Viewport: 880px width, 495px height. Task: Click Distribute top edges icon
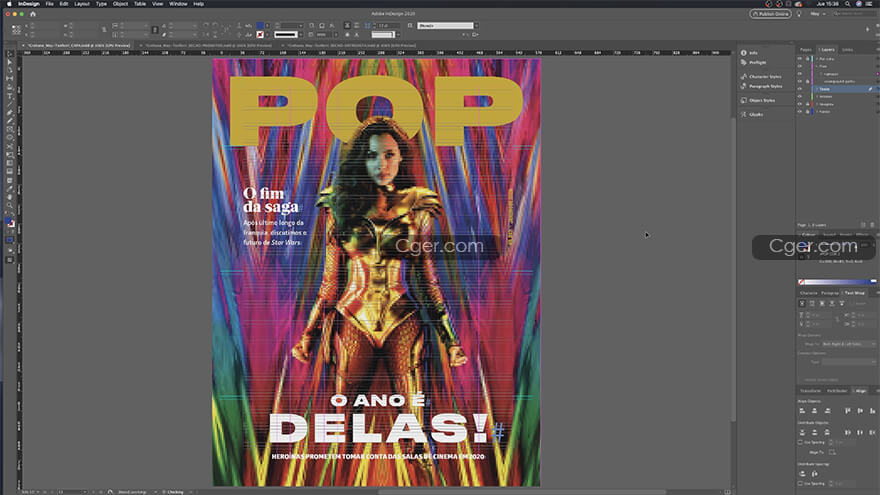pos(802,432)
